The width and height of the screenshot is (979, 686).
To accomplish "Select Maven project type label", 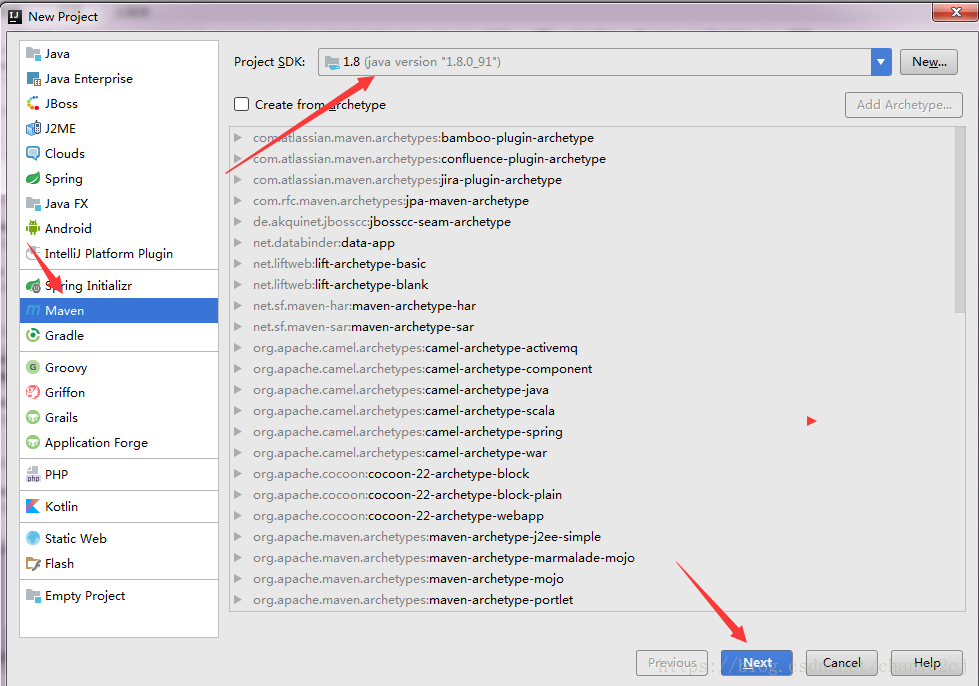I will (64, 311).
